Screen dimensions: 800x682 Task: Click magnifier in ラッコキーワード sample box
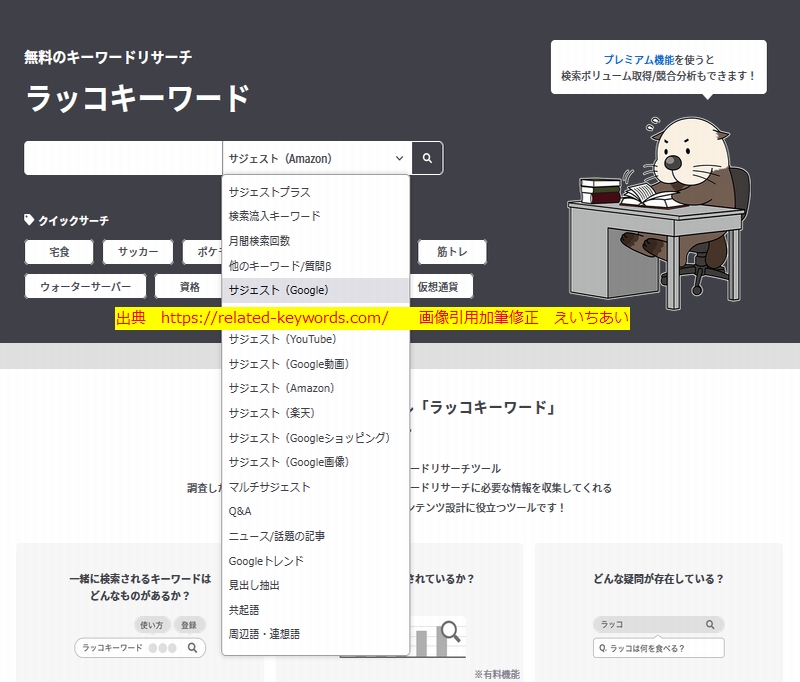tap(192, 648)
